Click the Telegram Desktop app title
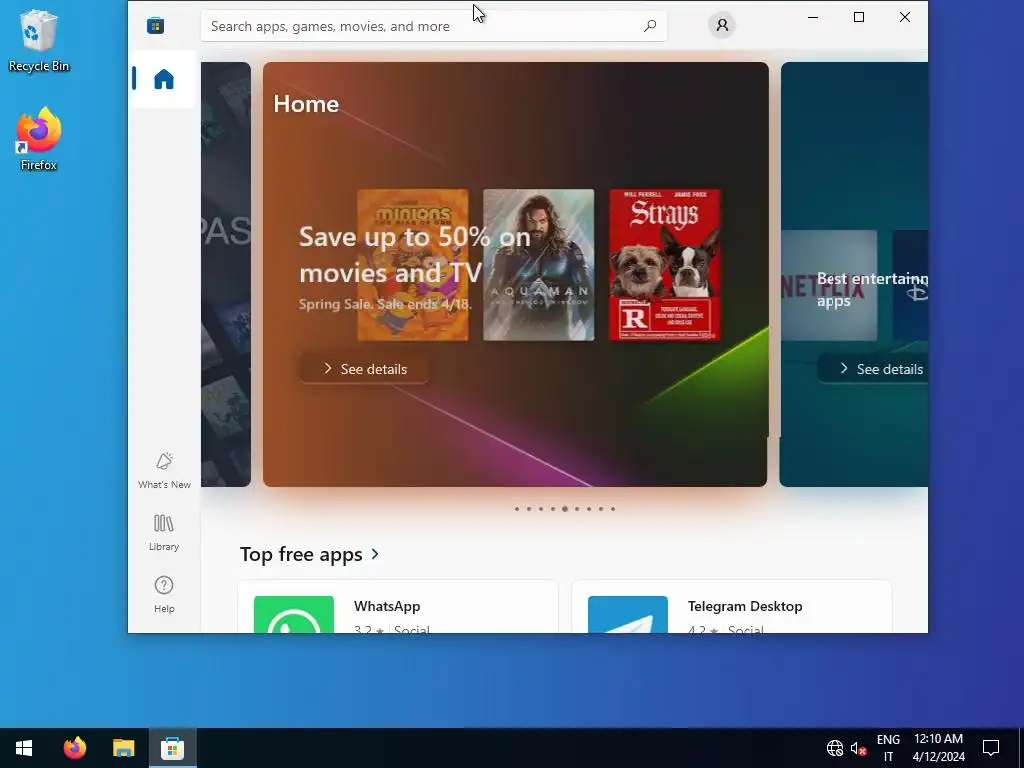The width and height of the screenshot is (1024, 768). pos(744,606)
